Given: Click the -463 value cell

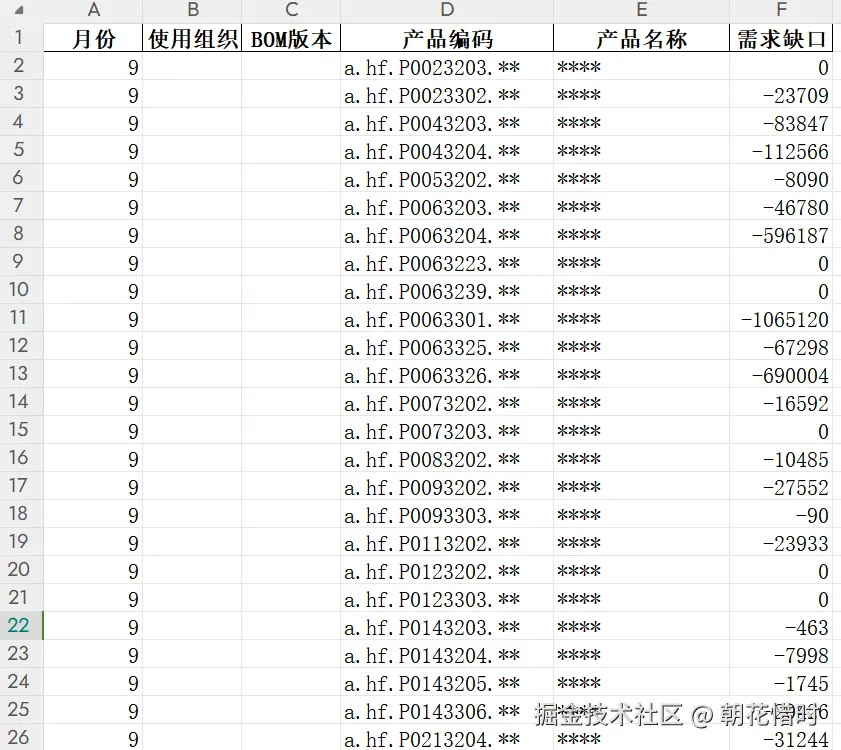Looking at the screenshot, I should click(781, 626).
